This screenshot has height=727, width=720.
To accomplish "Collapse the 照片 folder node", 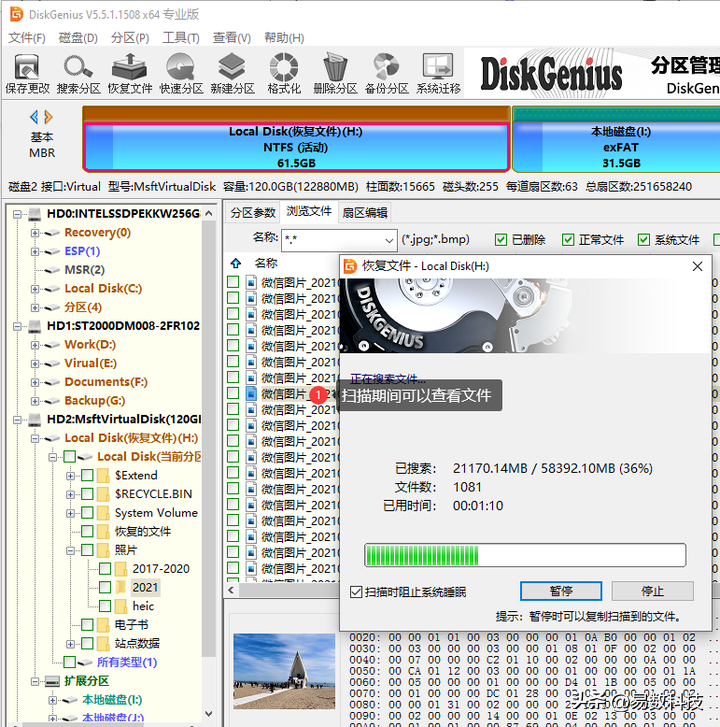I will 70,551.
